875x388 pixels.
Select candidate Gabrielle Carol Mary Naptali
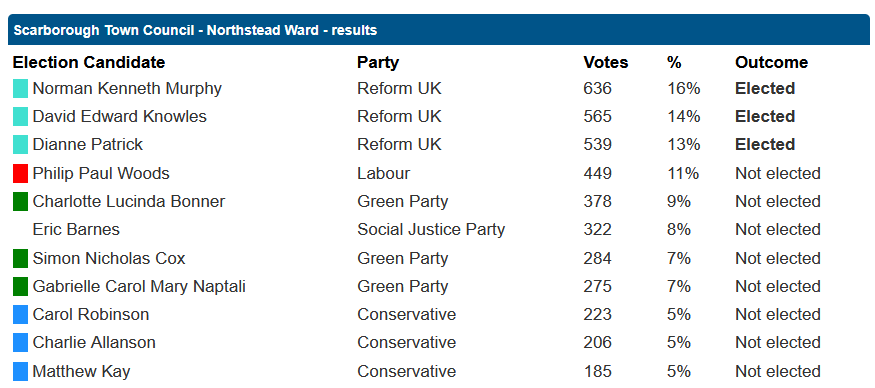[139, 286]
